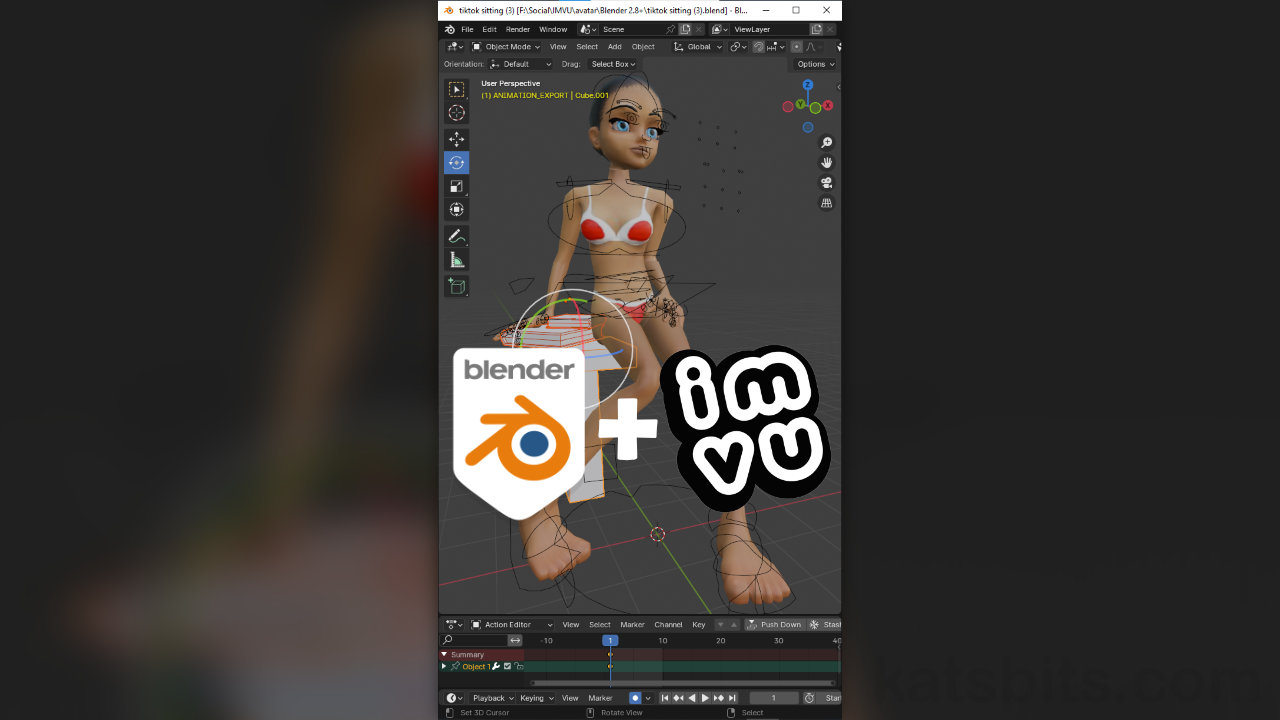This screenshot has width=1280, height=720.
Task: Open the Add menu in 3D viewport
Action: pyautogui.click(x=614, y=47)
